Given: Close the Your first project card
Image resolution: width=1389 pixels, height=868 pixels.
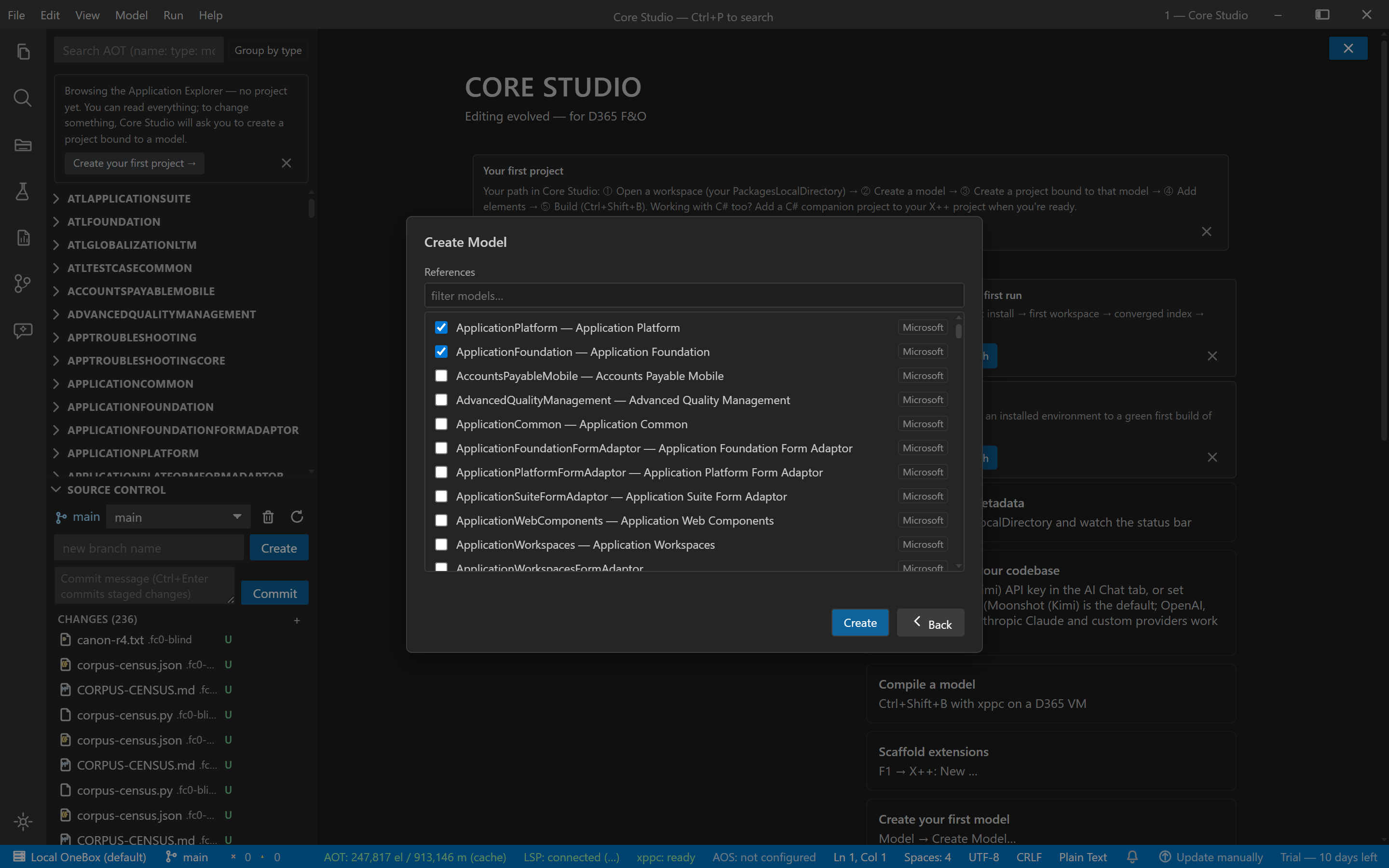Looking at the screenshot, I should [x=1207, y=231].
